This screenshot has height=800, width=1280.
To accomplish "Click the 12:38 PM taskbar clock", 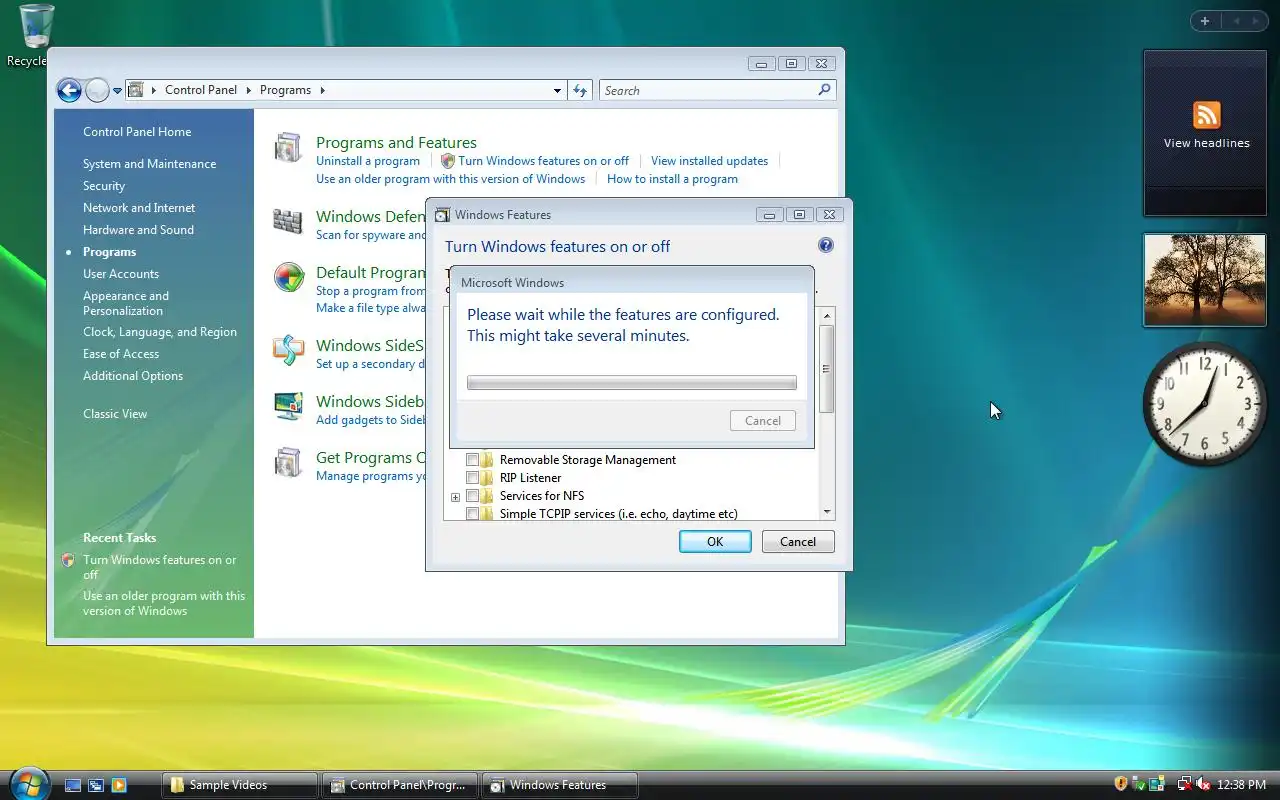I will [x=1242, y=785].
